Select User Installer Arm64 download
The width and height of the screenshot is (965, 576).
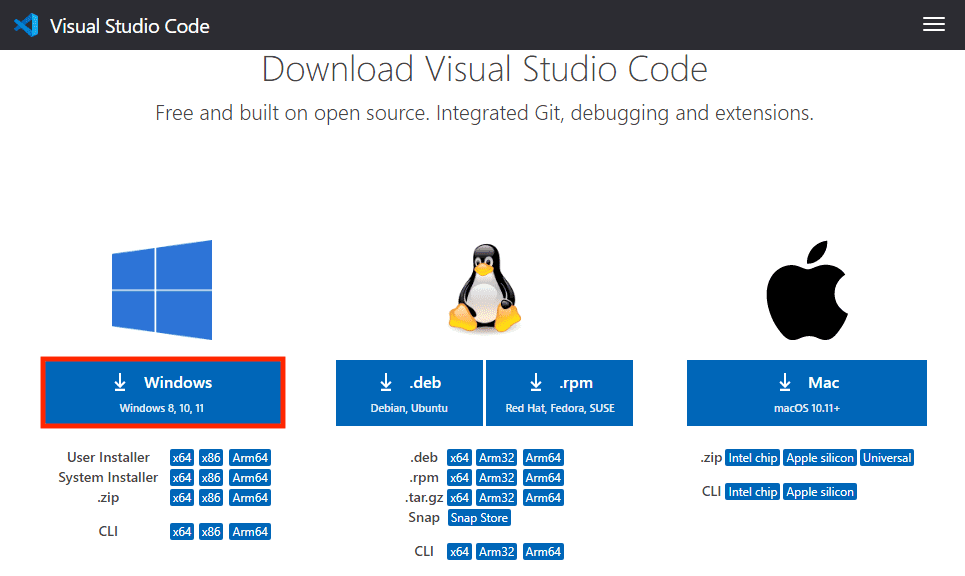(x=250, y=458)
